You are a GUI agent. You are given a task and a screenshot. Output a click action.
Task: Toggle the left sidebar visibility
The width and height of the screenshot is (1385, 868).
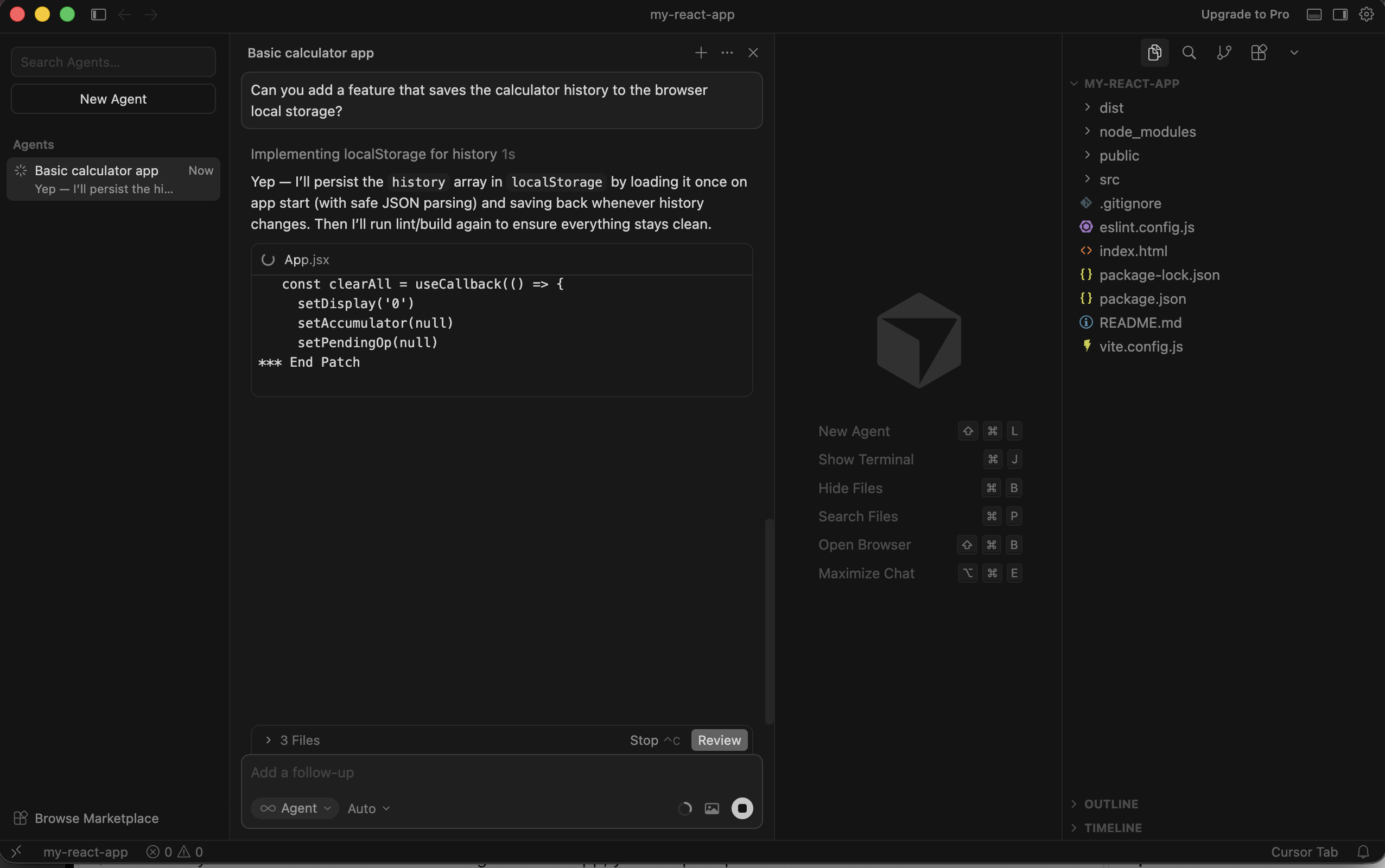(x=98, y=14)
